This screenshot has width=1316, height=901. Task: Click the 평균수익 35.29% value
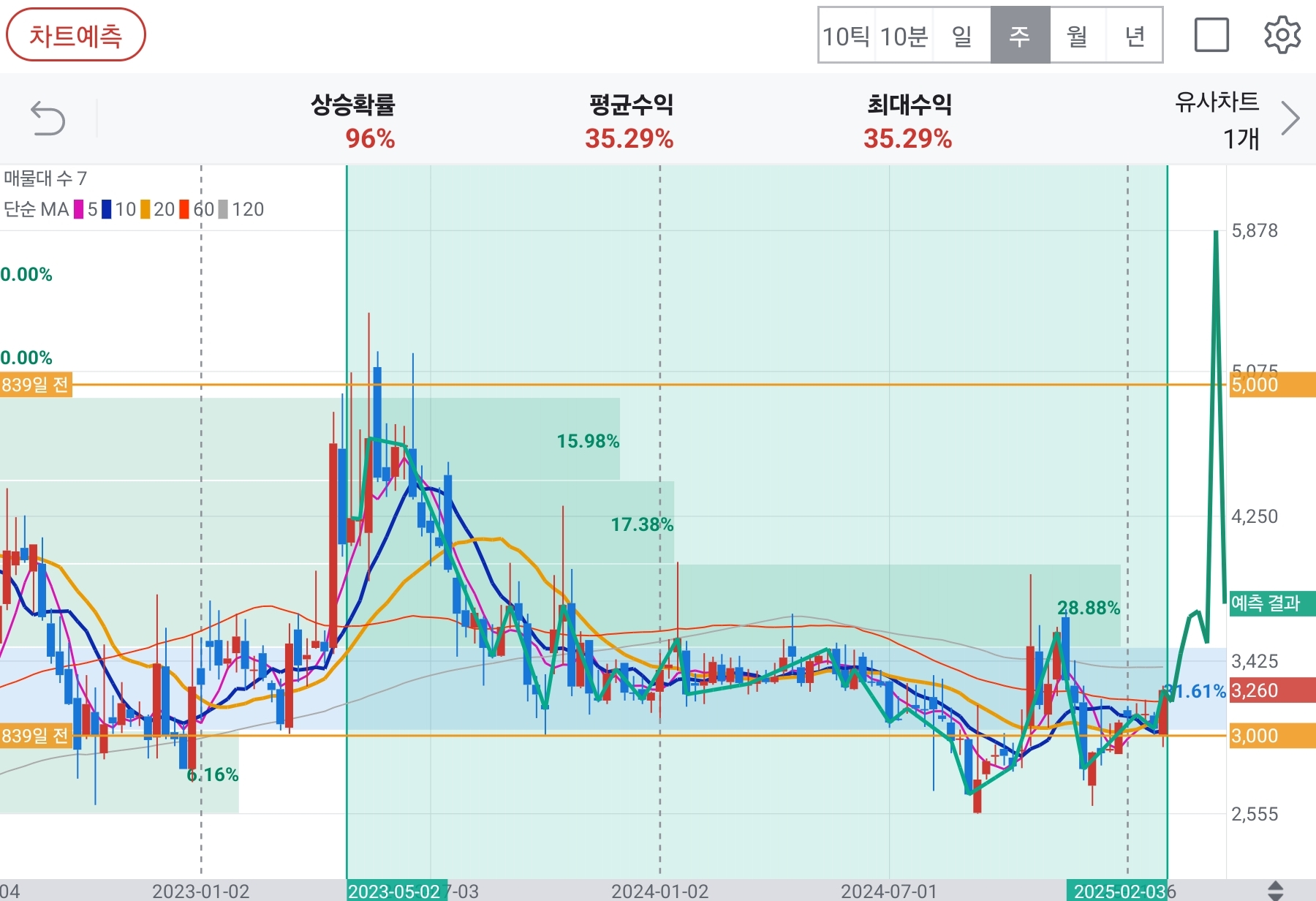(629, 138)
